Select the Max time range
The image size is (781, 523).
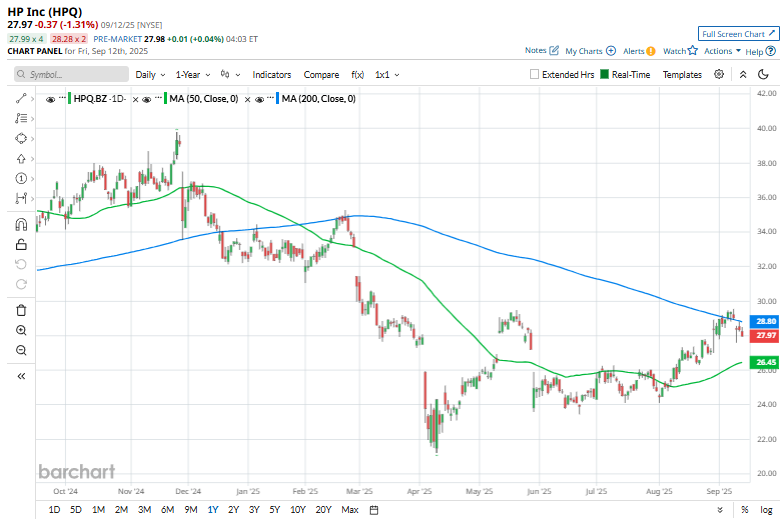pyautogui.click(x=350, y=510)
